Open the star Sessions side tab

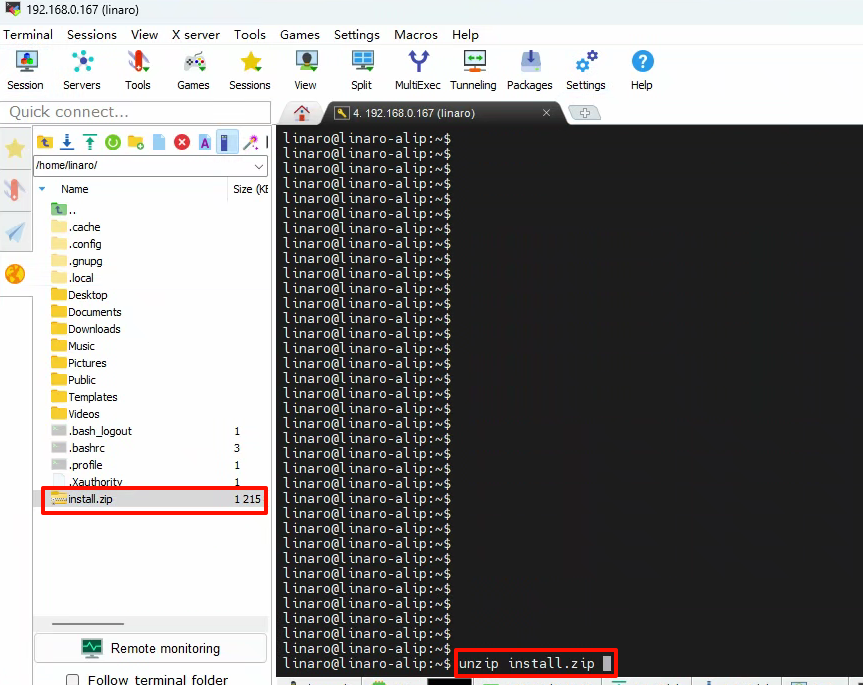(x=15, y=148)
